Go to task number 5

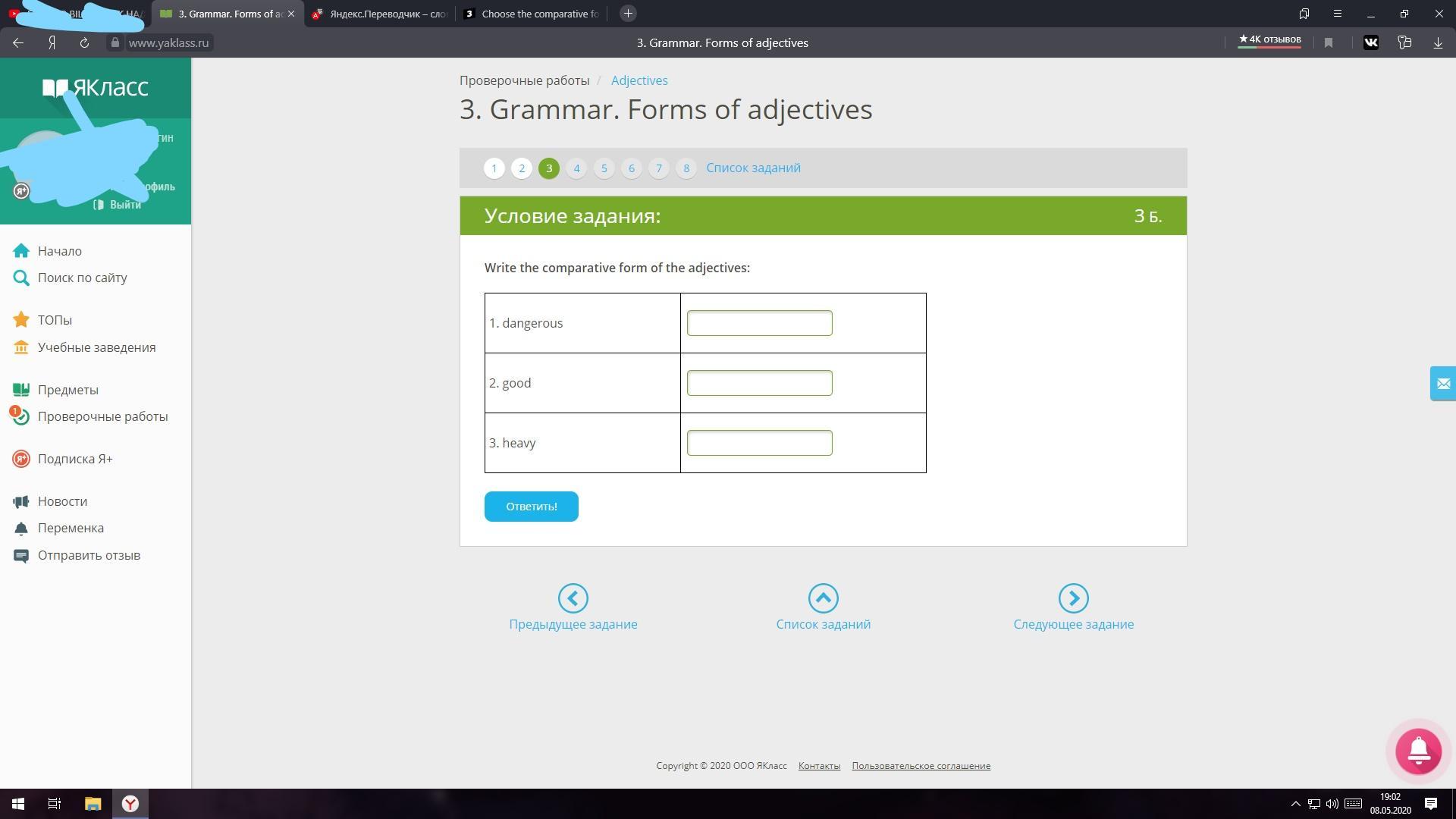pyautogui.click(x=604, y=168)
